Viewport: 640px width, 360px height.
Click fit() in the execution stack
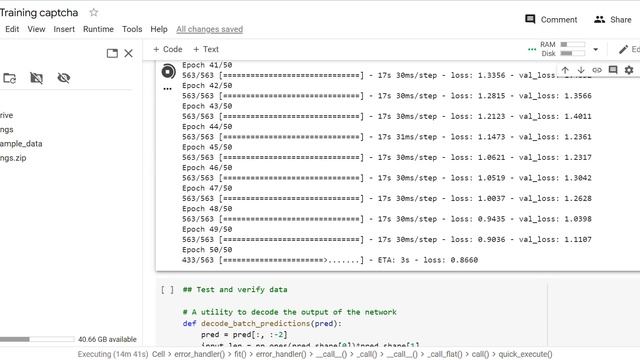tap(240, 354)
